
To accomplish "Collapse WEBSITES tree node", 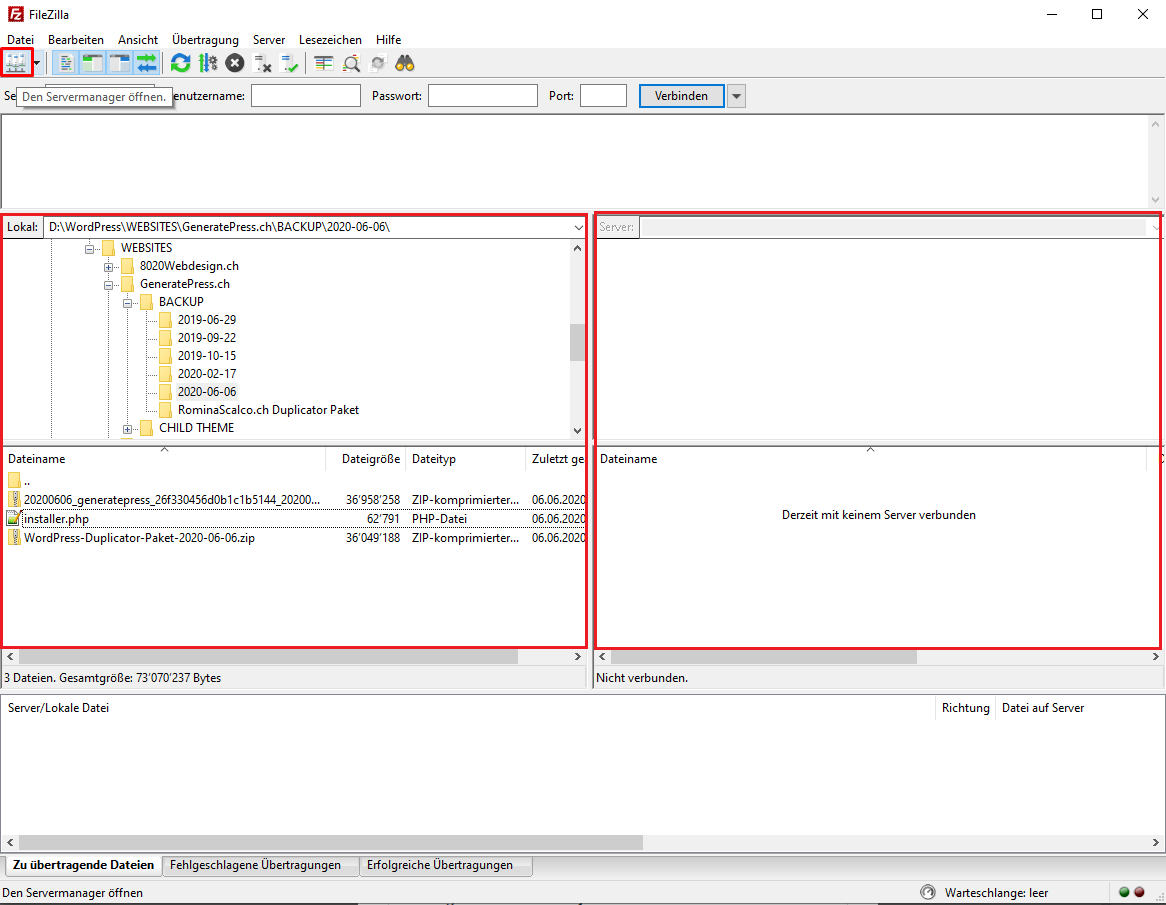I will (90, 248).
